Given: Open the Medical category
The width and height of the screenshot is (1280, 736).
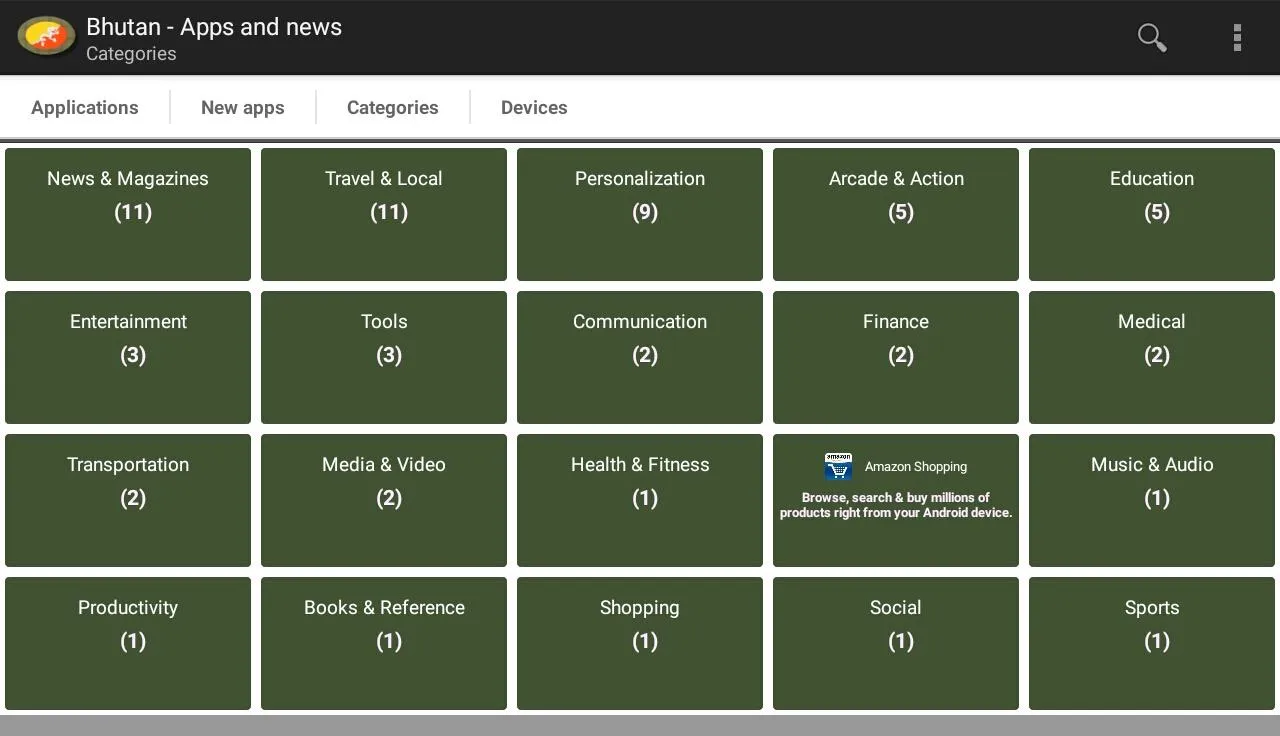Looking at the screenshot, I should pyautogui.click(x=1152, y=357).
